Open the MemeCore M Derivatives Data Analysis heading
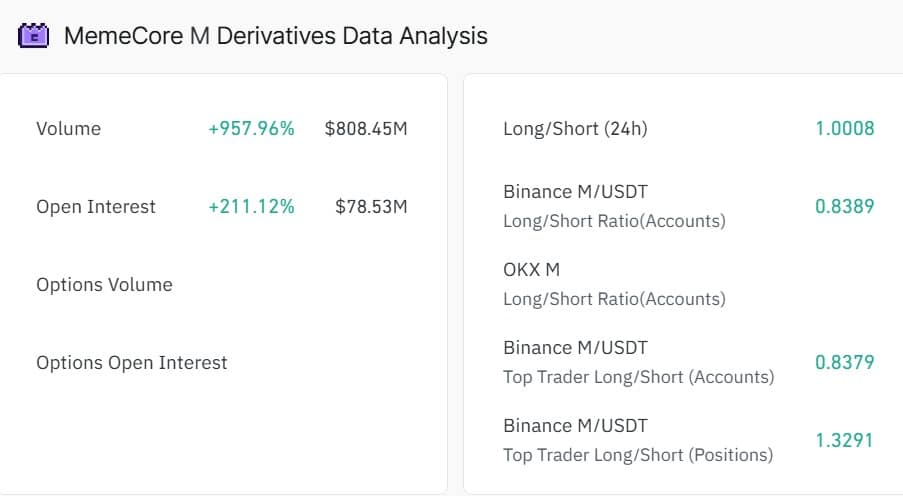 coord(275,36)
